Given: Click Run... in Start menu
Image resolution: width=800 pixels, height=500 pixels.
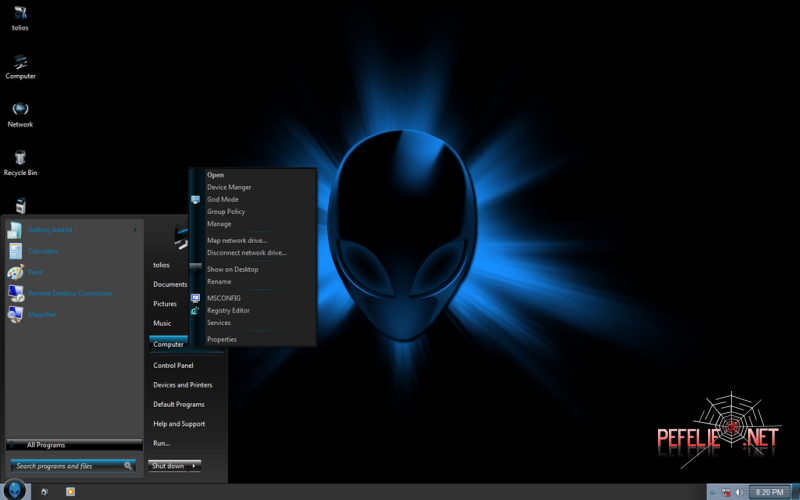Looking at the screenshot, I should (162, 443).
